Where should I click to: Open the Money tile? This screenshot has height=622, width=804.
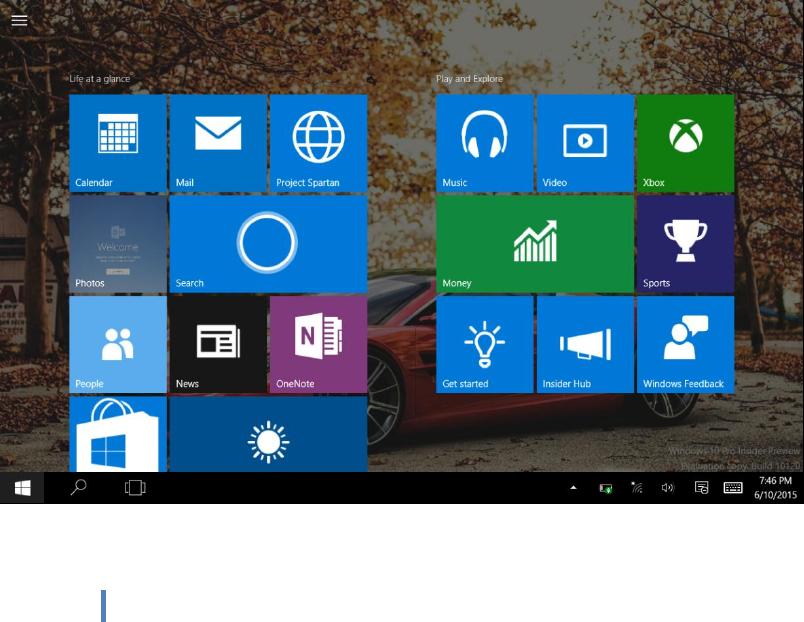(x=535, y=244)
